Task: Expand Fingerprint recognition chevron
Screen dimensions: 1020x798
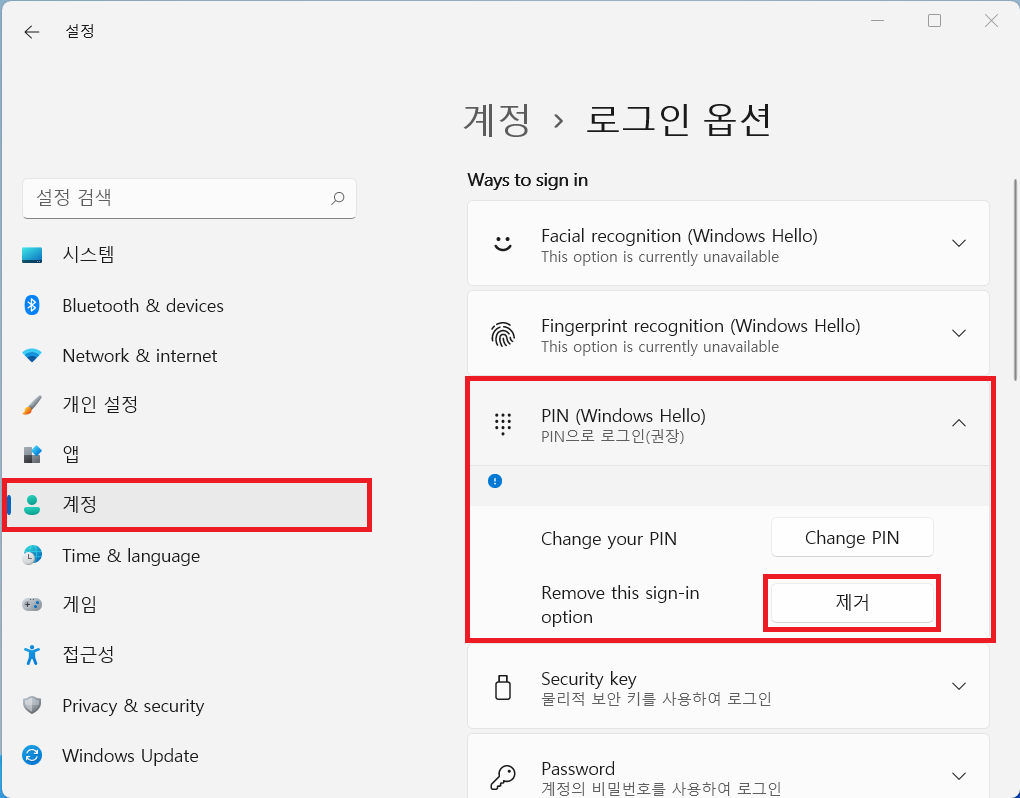Action: point(958,333)
